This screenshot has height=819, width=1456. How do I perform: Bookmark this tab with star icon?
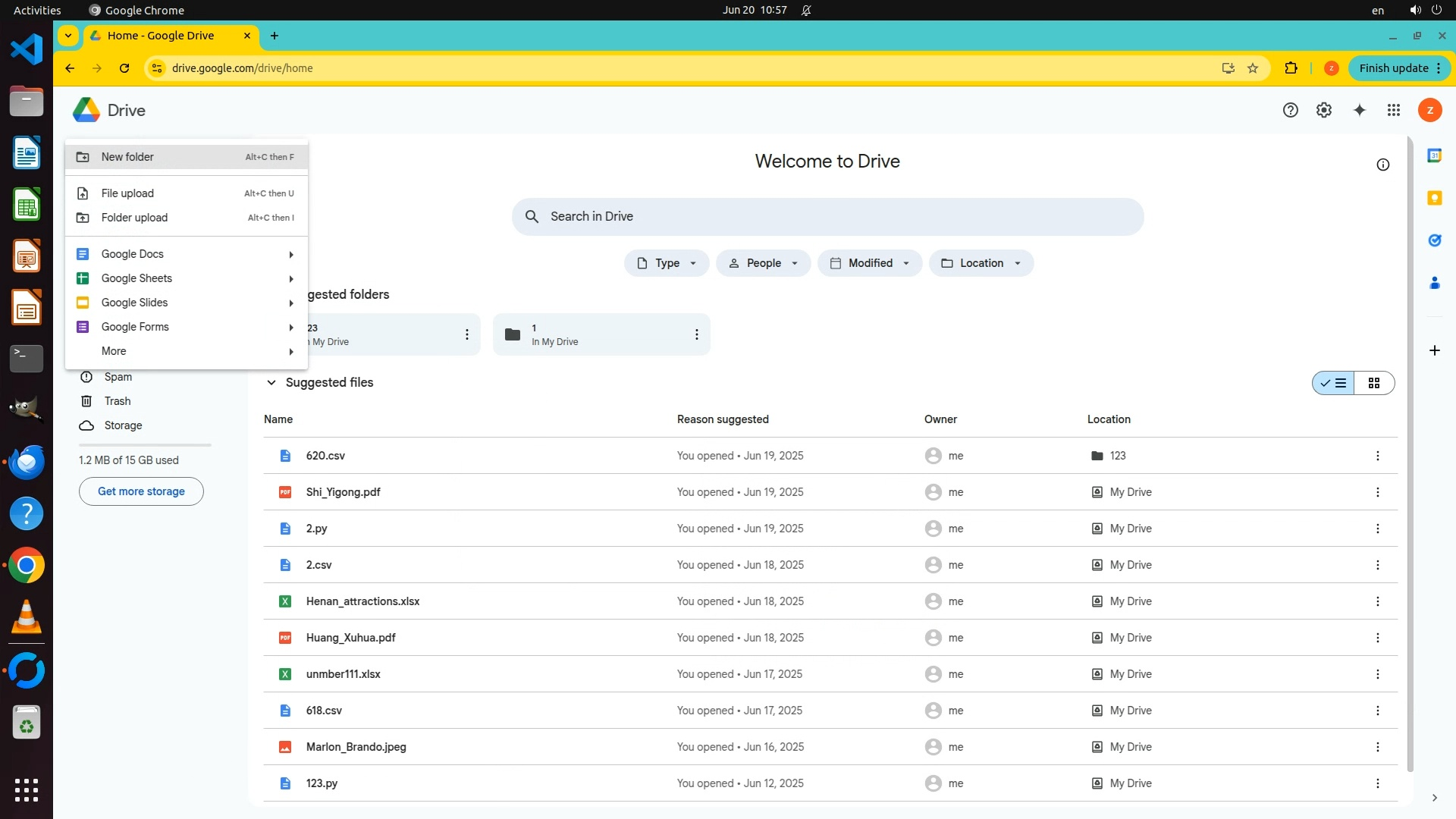(1253, 68)
